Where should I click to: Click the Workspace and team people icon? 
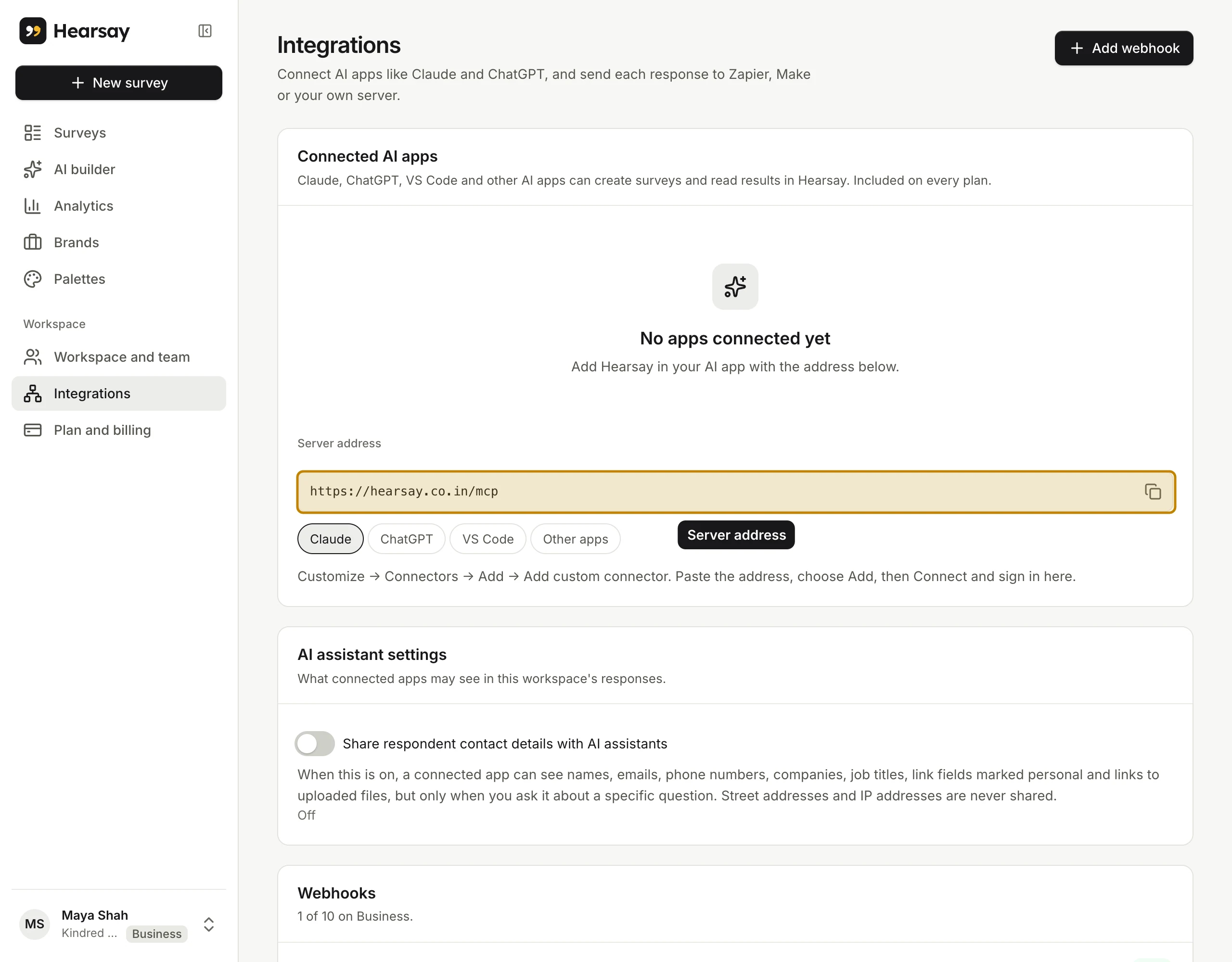click(x=33, y=357)
